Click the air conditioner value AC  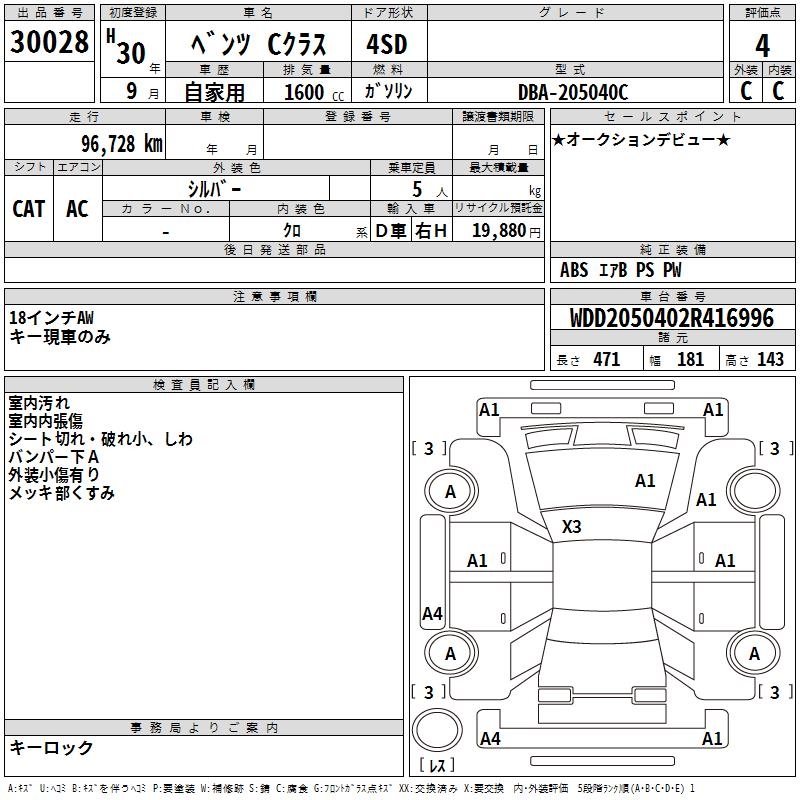click(78, 209)
